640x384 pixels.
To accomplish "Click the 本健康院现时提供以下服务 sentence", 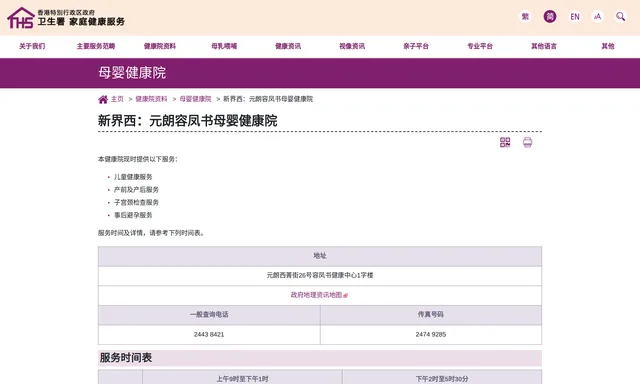I will [x=138, y=159].
